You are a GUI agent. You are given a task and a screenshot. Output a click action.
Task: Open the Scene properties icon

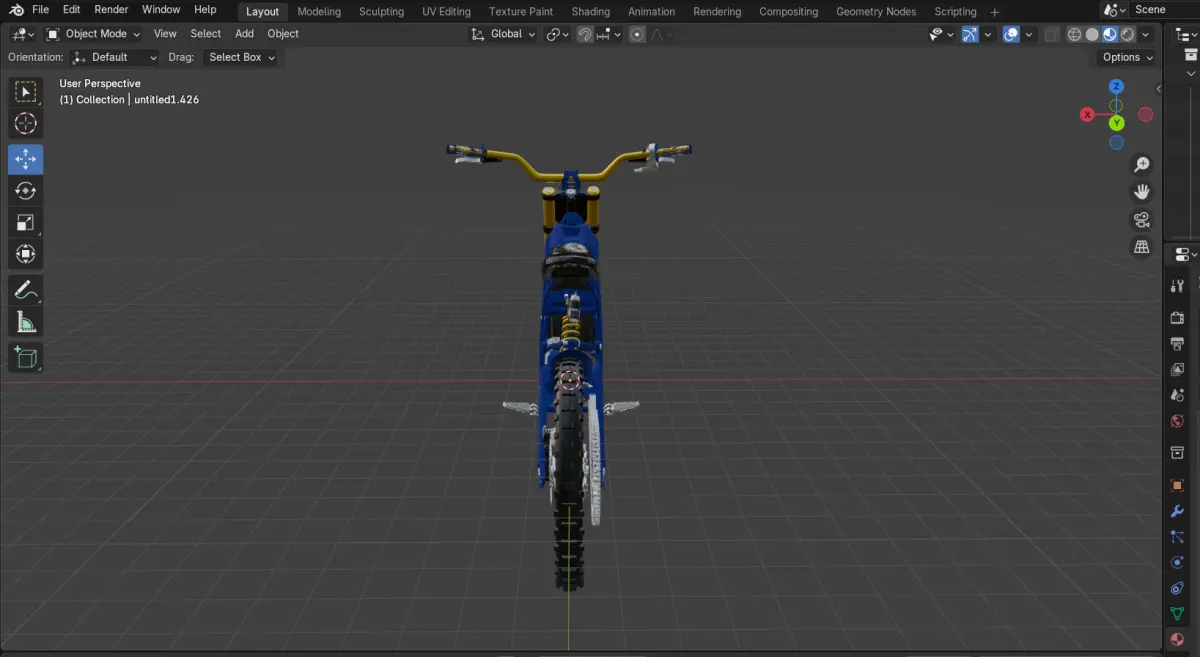1178,396
